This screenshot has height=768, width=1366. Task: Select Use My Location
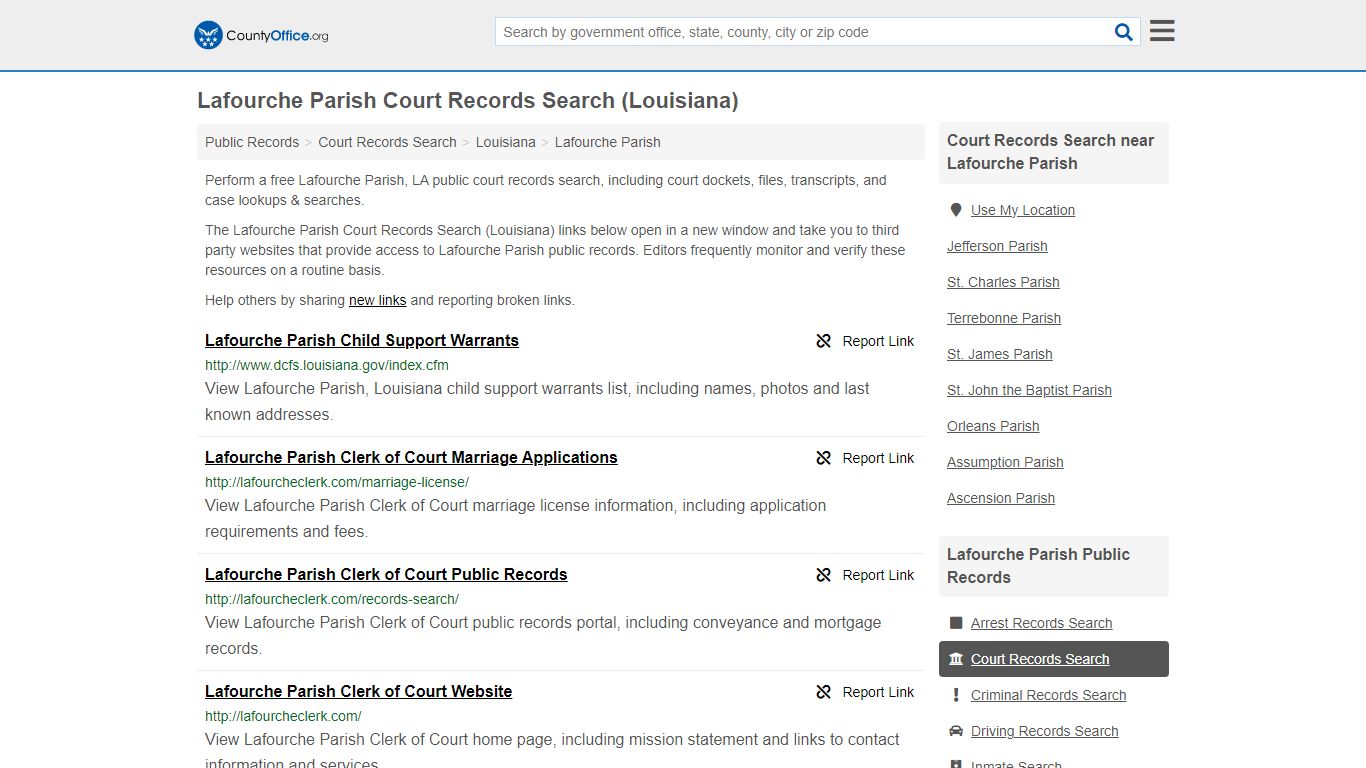[x=1023, y=210]
